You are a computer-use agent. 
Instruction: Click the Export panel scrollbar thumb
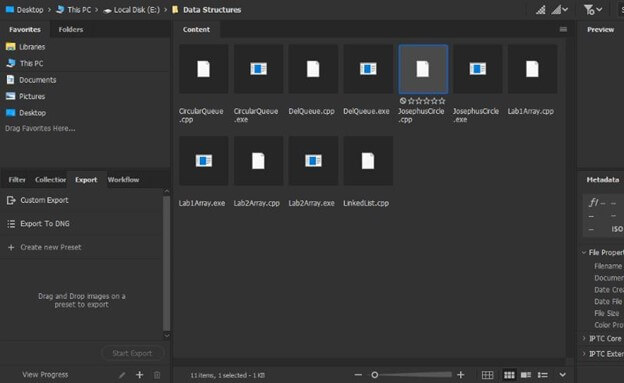coord(166,263)
